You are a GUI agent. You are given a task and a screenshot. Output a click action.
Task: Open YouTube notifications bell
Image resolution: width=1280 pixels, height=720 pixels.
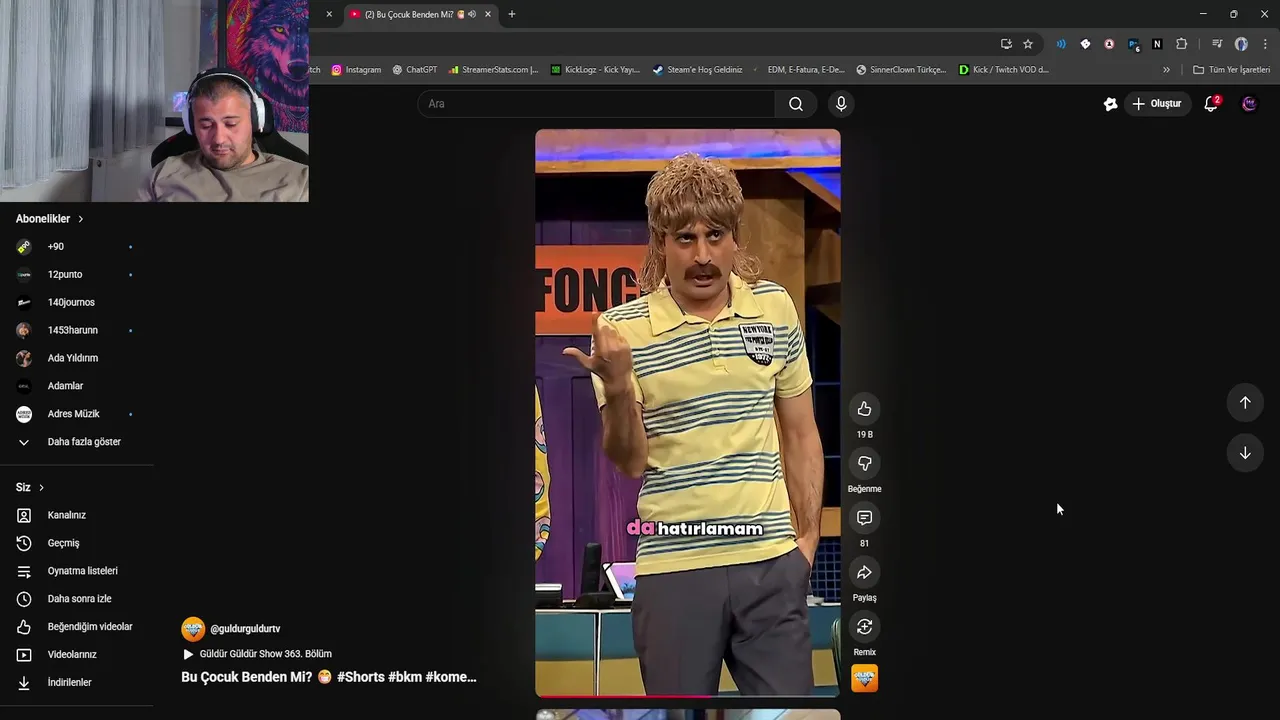pyautogui.click(x=1211, y=104)
